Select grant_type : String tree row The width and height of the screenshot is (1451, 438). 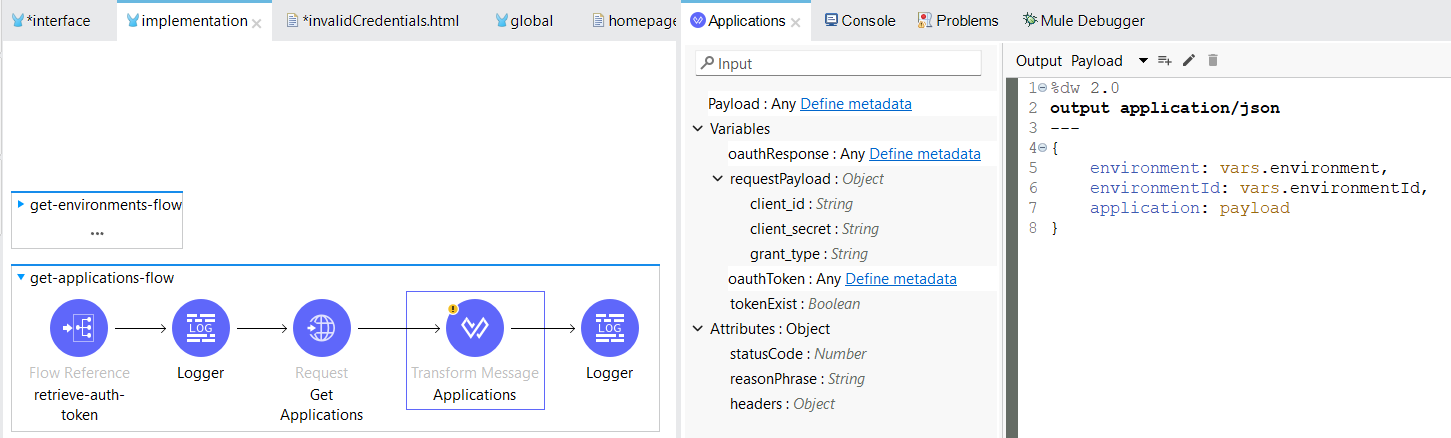(x=809, y=254)
